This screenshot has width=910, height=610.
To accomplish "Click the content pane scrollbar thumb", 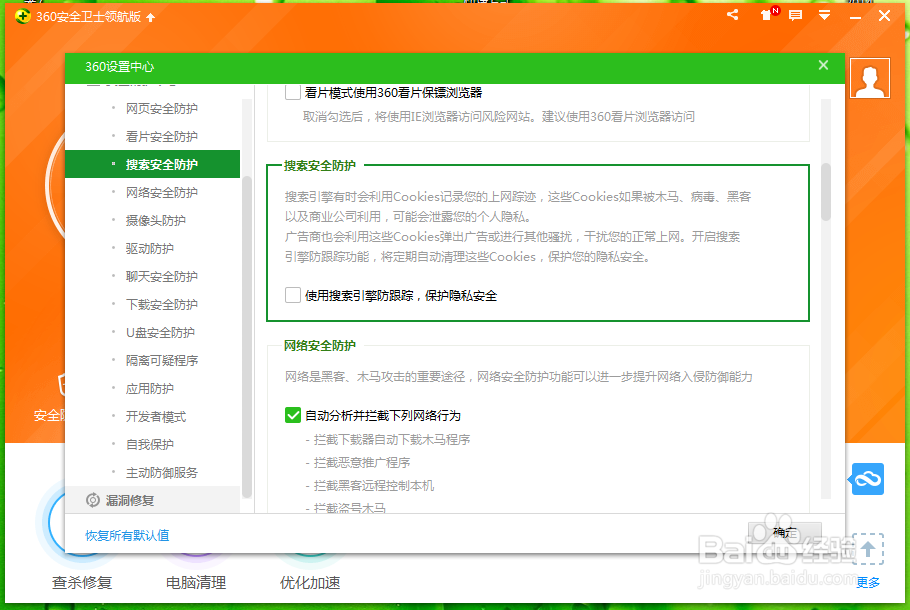I will [825, 192].
